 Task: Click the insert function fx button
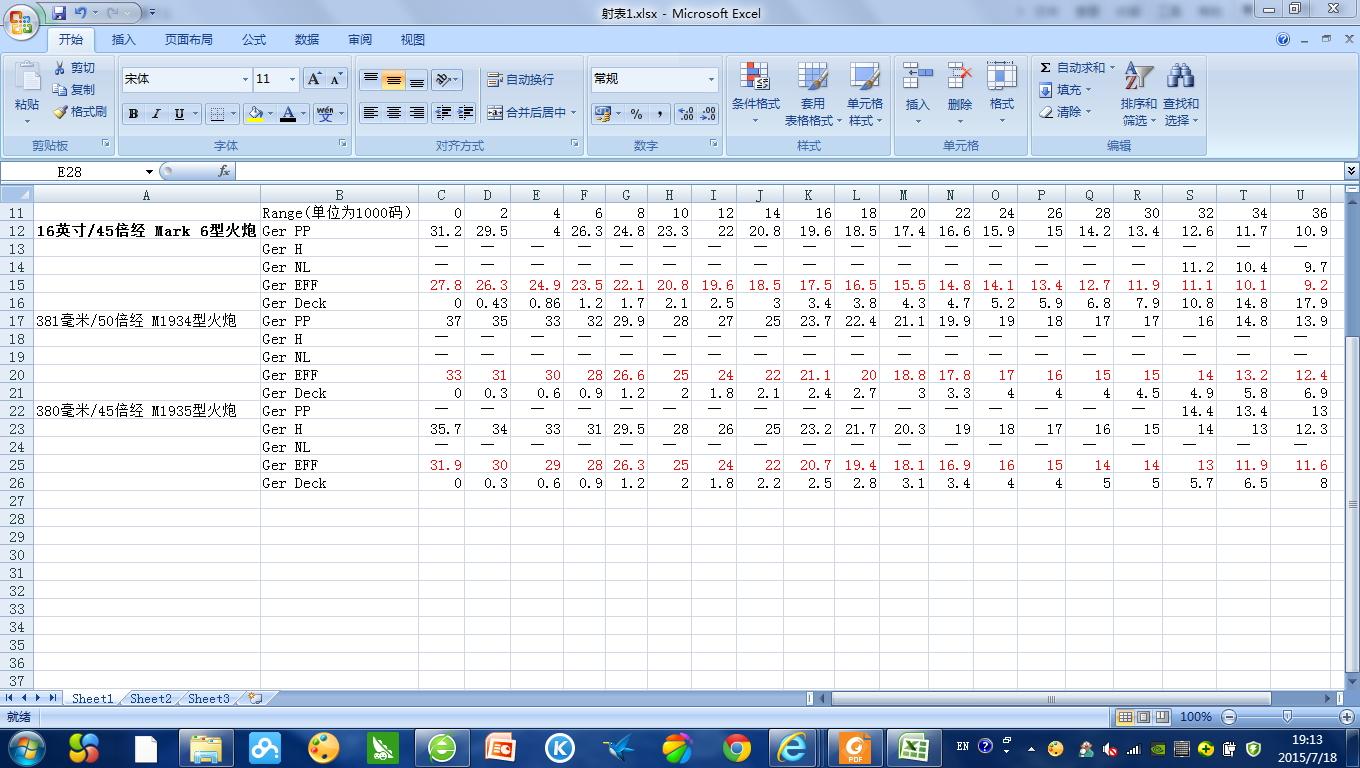224,172
